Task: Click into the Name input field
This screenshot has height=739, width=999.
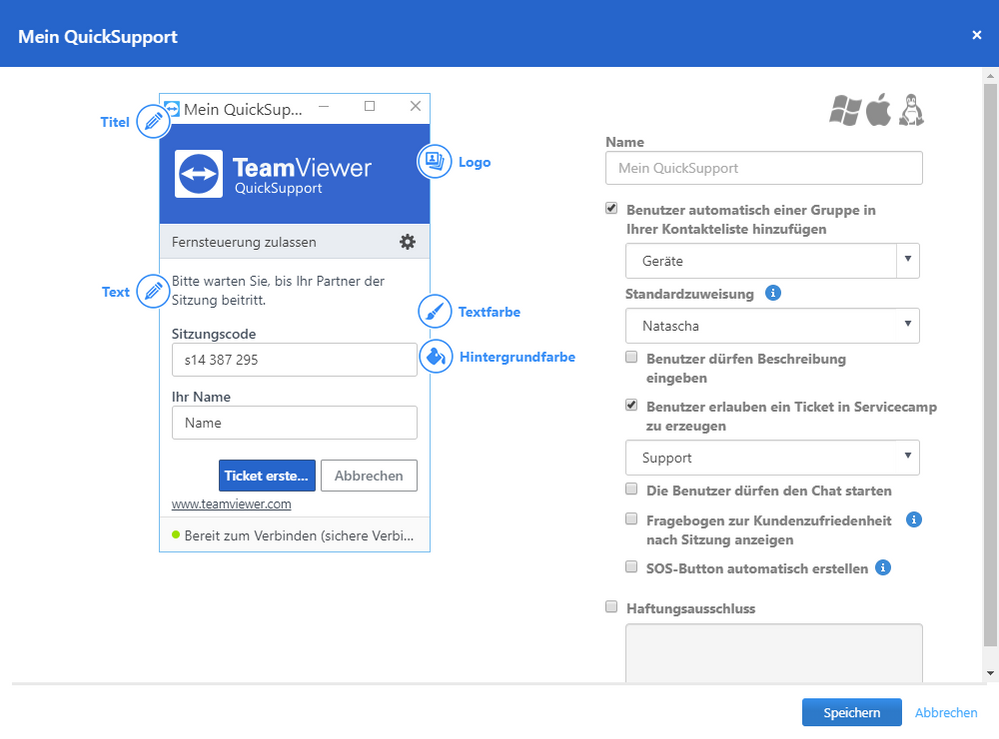Action: pos(764,168)
